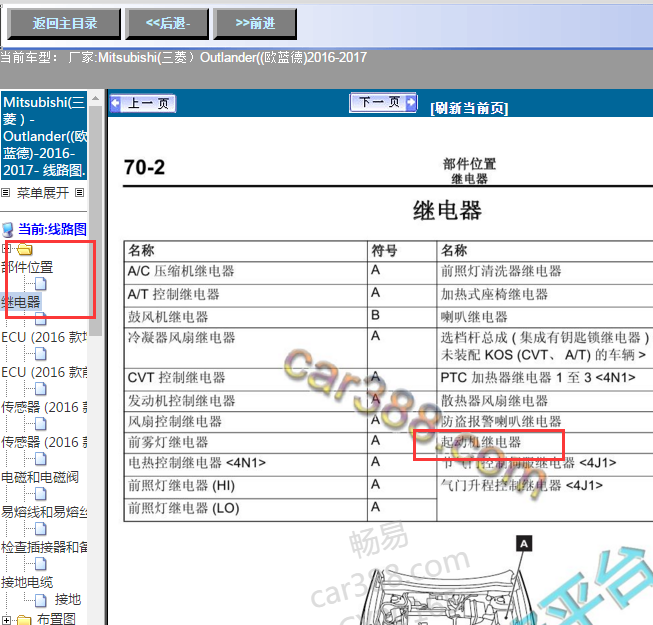Expand the 布置图 folder plus box
Viewport: 653px width, 625px height.
6,619
